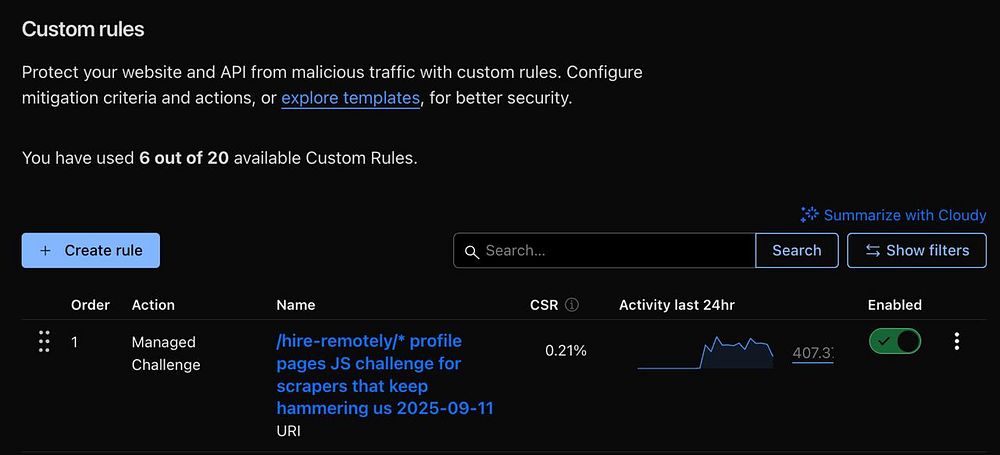Image resolution: width=1000 pixels, height=455 pixels.
Task: Click the Action column header
Action: point(153,305)
